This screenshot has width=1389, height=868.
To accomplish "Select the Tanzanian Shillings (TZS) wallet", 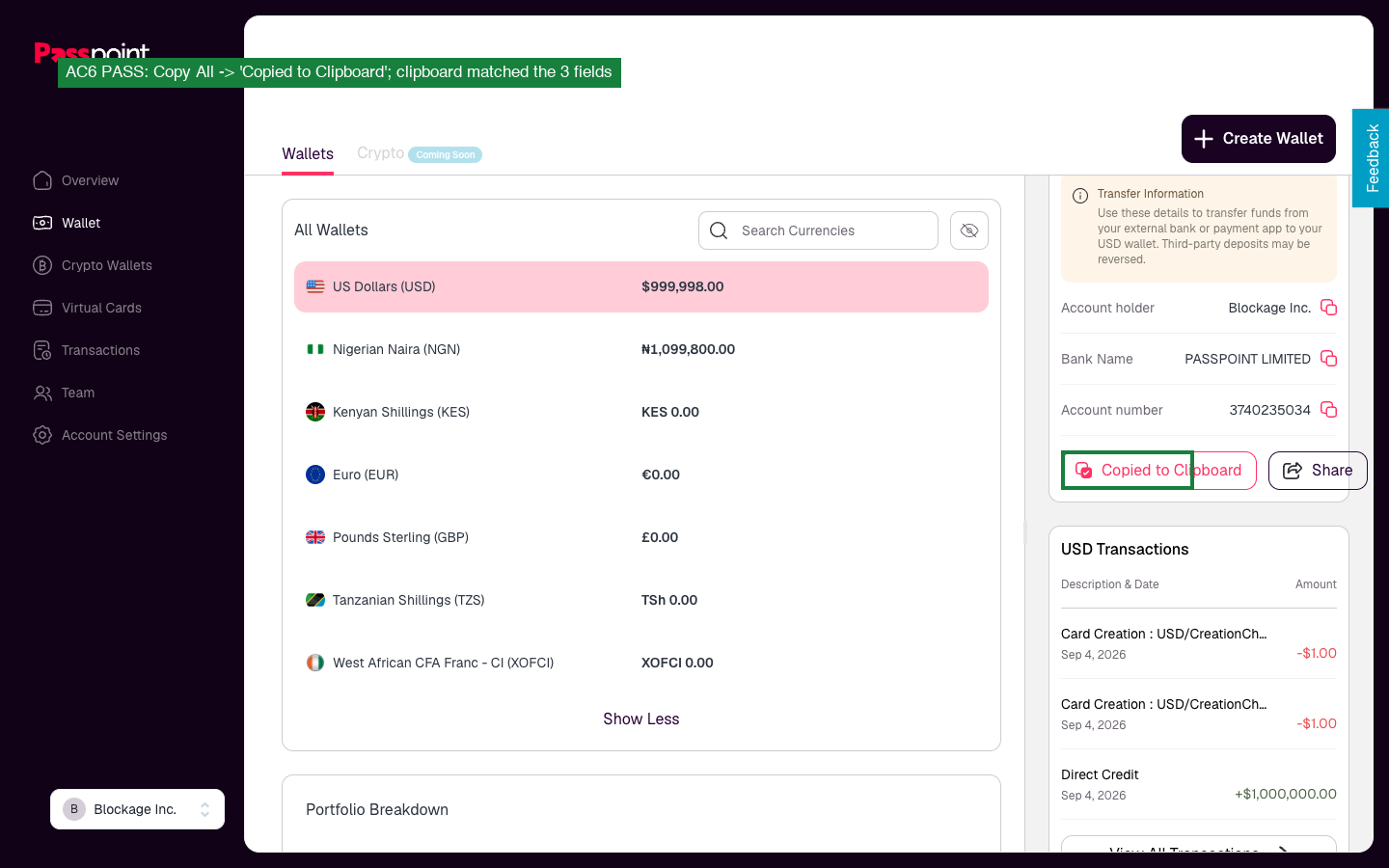I will click(641, 600).
